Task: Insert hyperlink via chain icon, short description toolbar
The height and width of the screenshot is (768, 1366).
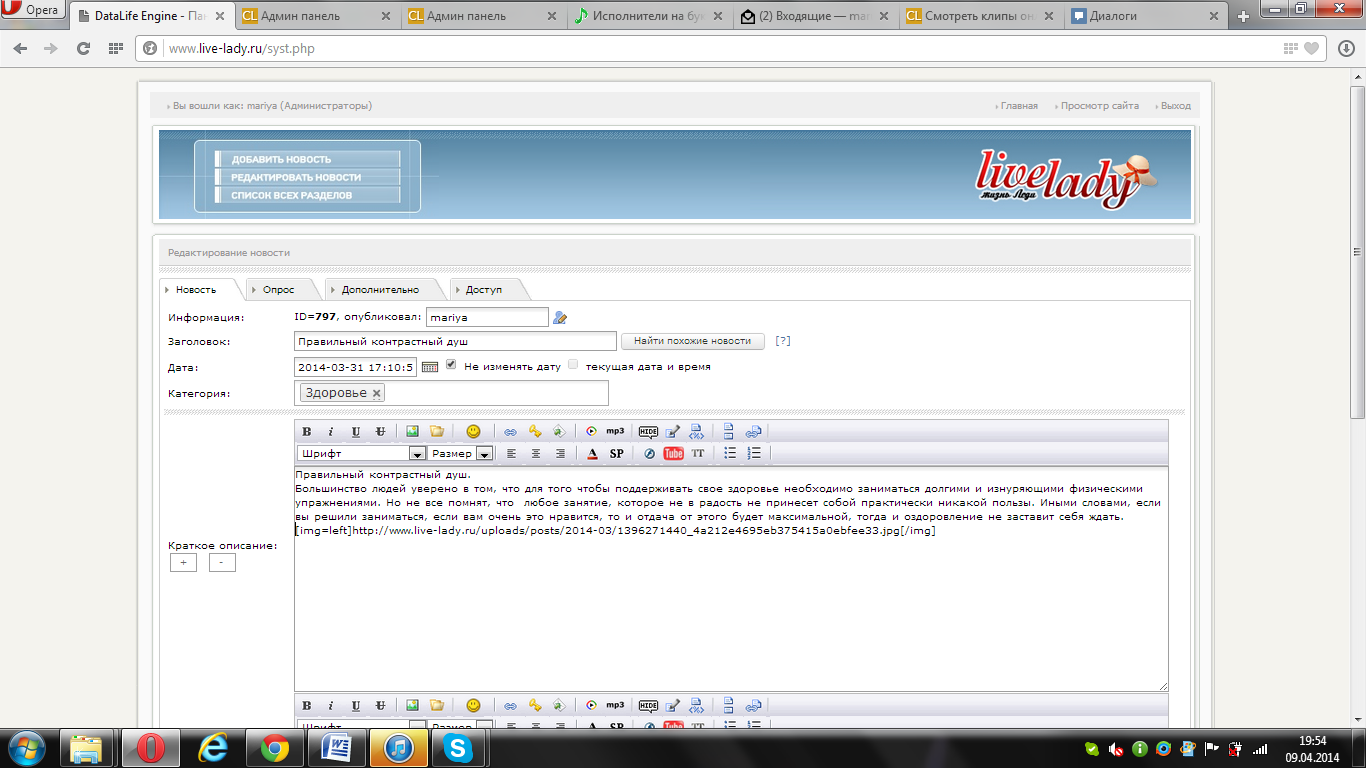Action: click(510, 431)
